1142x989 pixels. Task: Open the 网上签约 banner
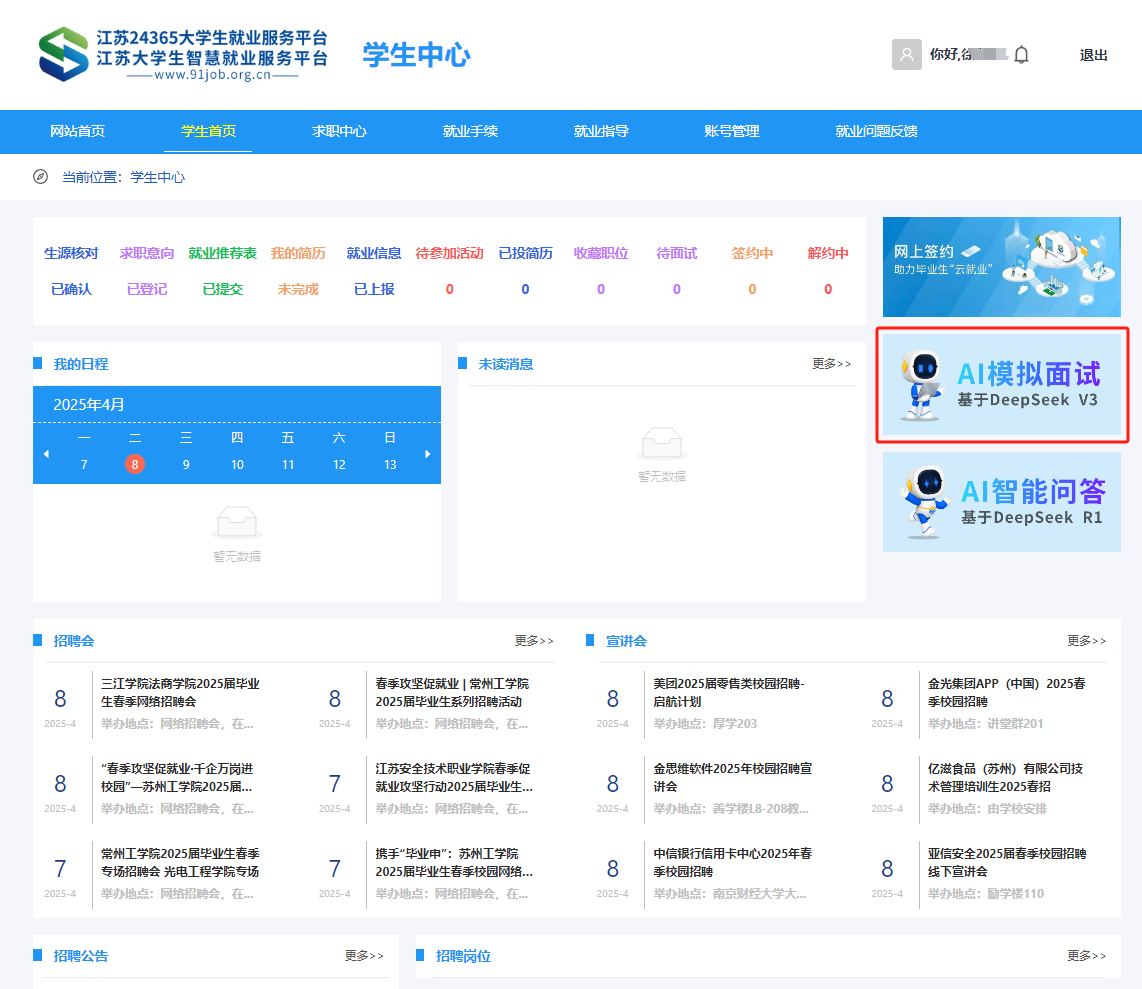[1002, 267]
